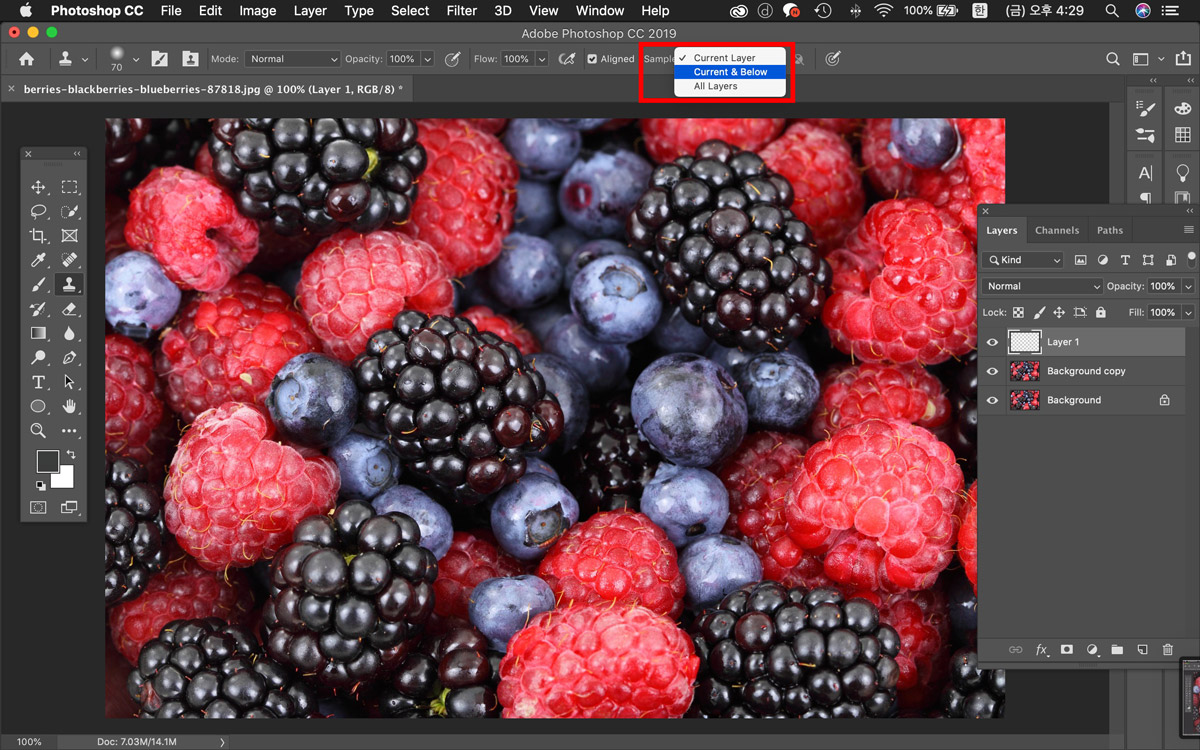Viewport: 1200px width, 750px height.
Task: Select the Eraser tool
Action: click(69, 309)
